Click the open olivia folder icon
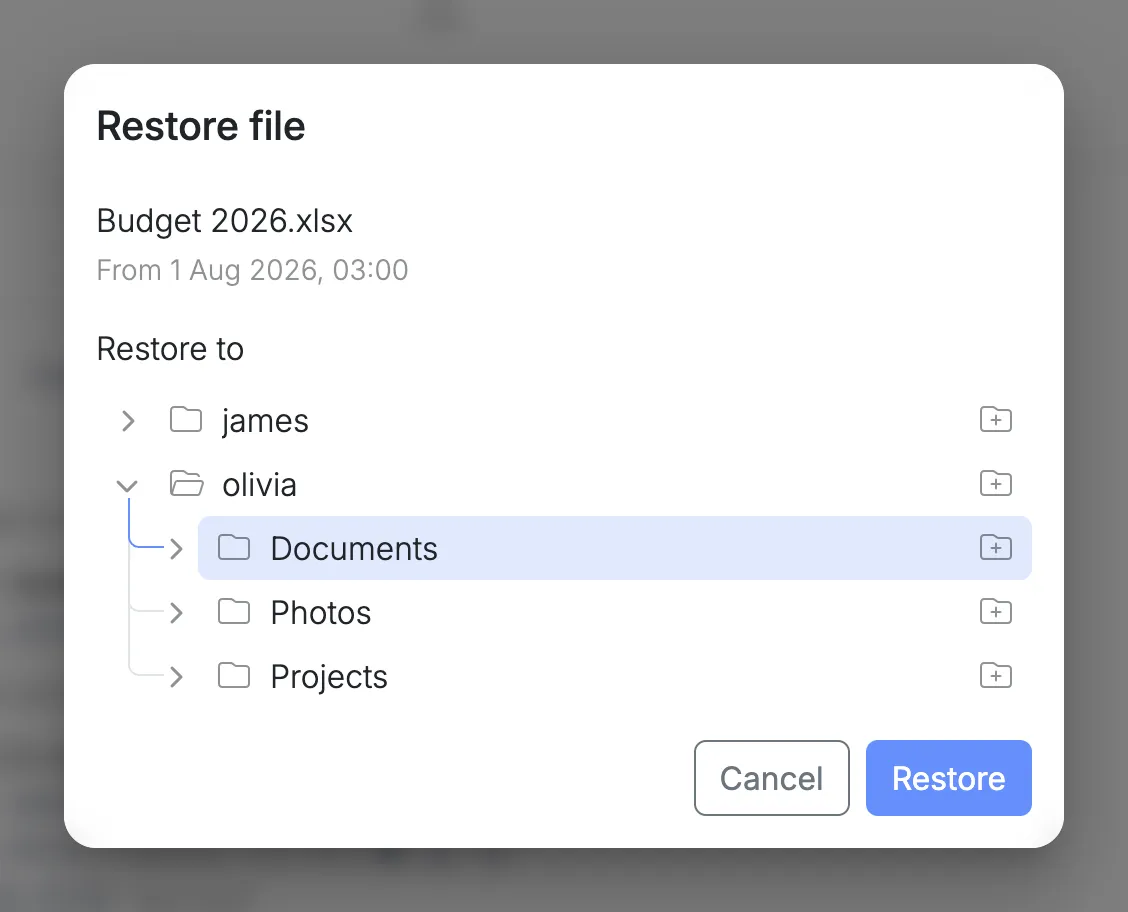 pos(186,483)
